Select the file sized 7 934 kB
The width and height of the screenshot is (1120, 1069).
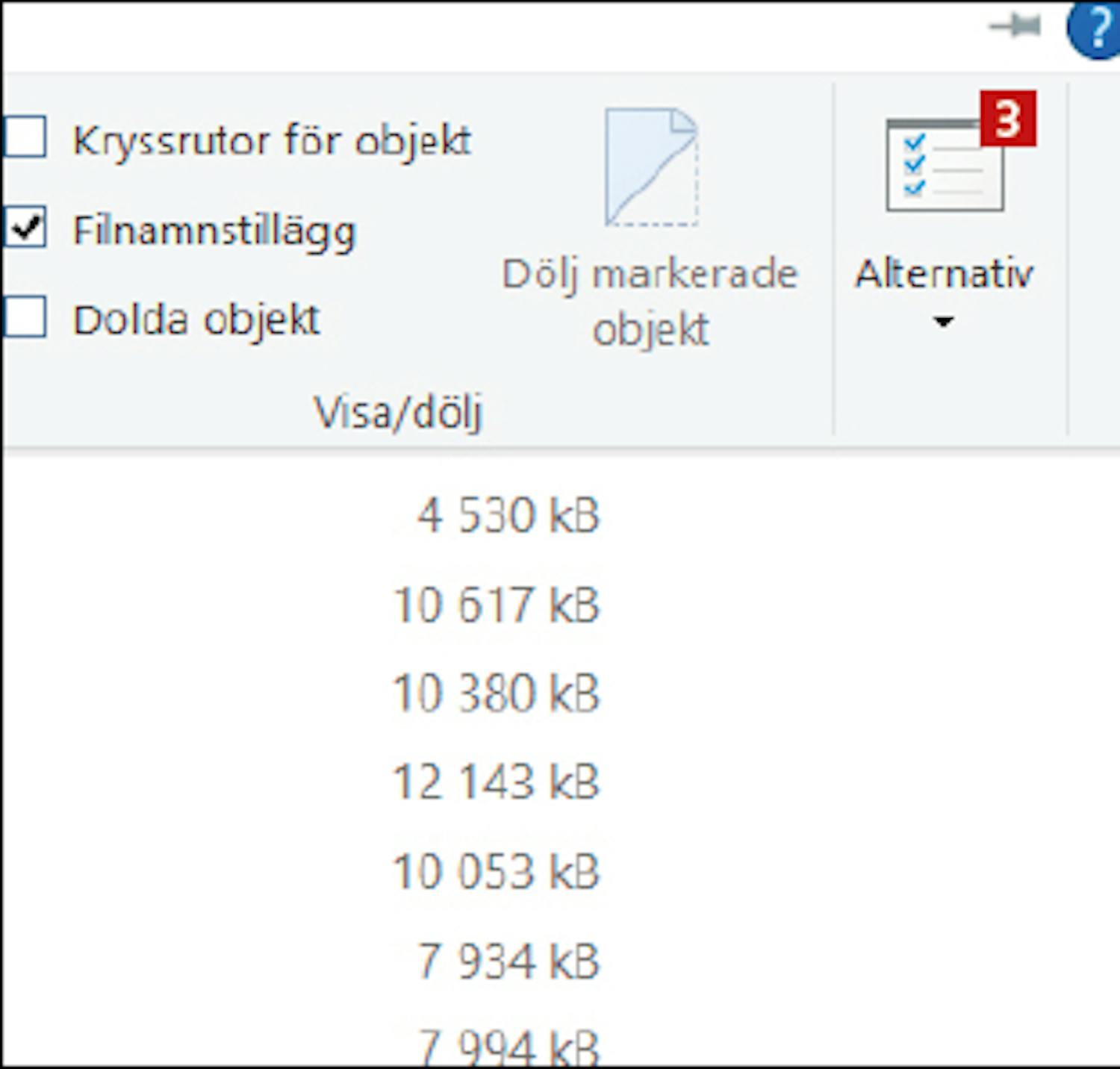pyautogui.click(x=508, y=961)
